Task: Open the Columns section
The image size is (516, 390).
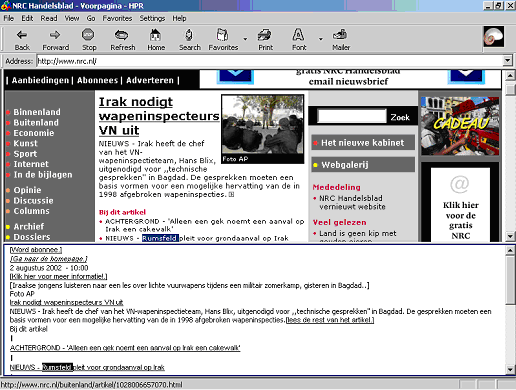Action: (x=31, y=211)
